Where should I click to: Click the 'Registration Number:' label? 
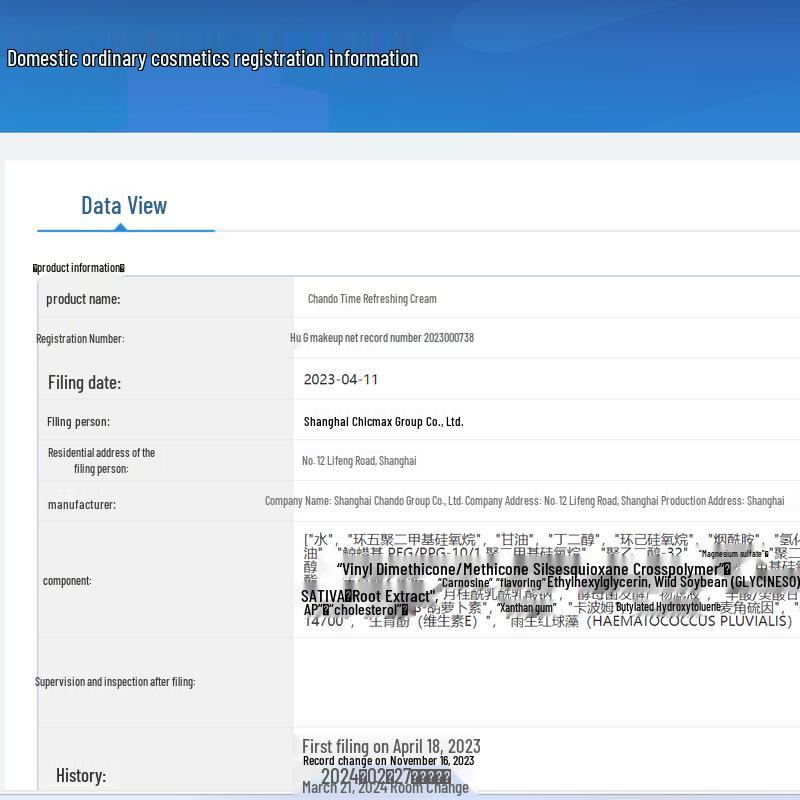[80, 339]
